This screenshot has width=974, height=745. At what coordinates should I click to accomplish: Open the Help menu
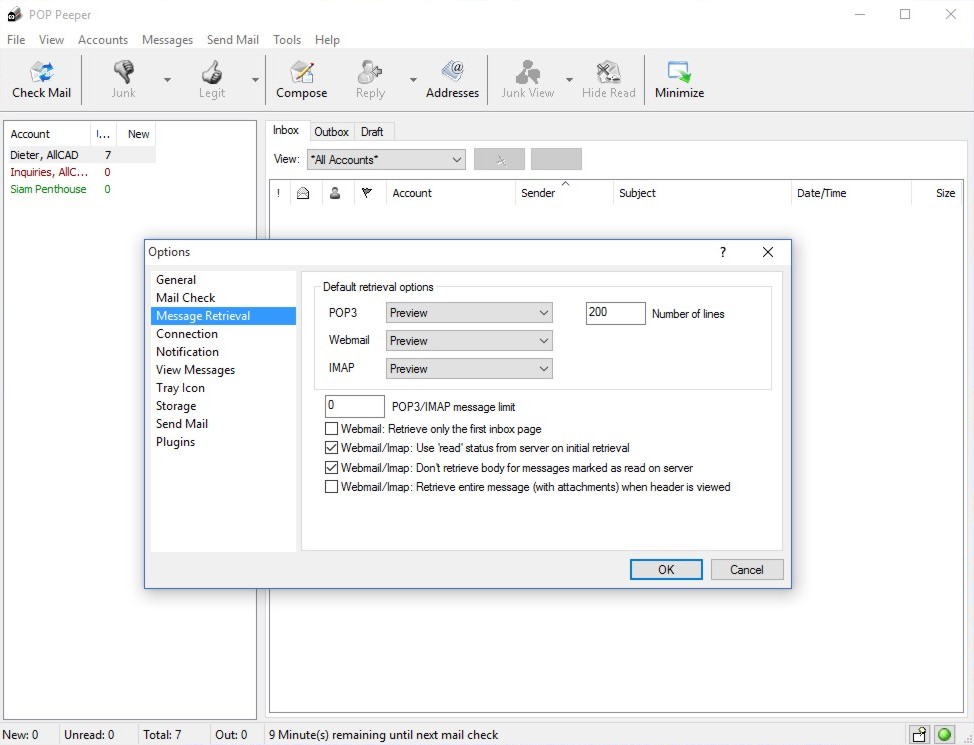tap(327, 40)
